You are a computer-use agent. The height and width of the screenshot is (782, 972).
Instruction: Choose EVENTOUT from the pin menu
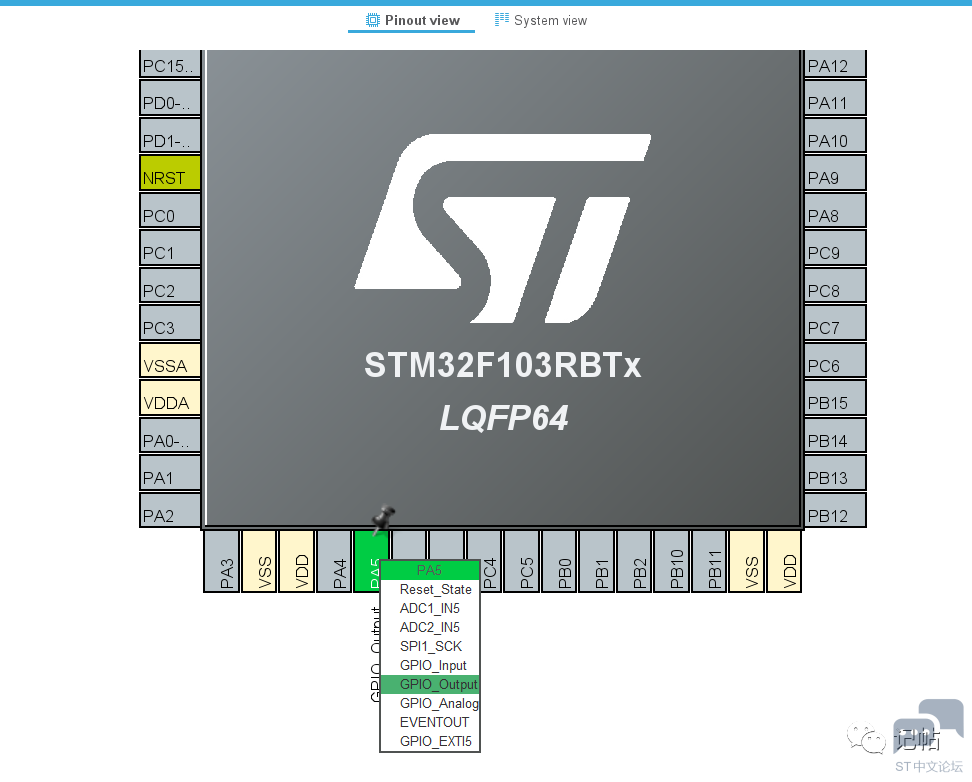[x=430, y=722]
